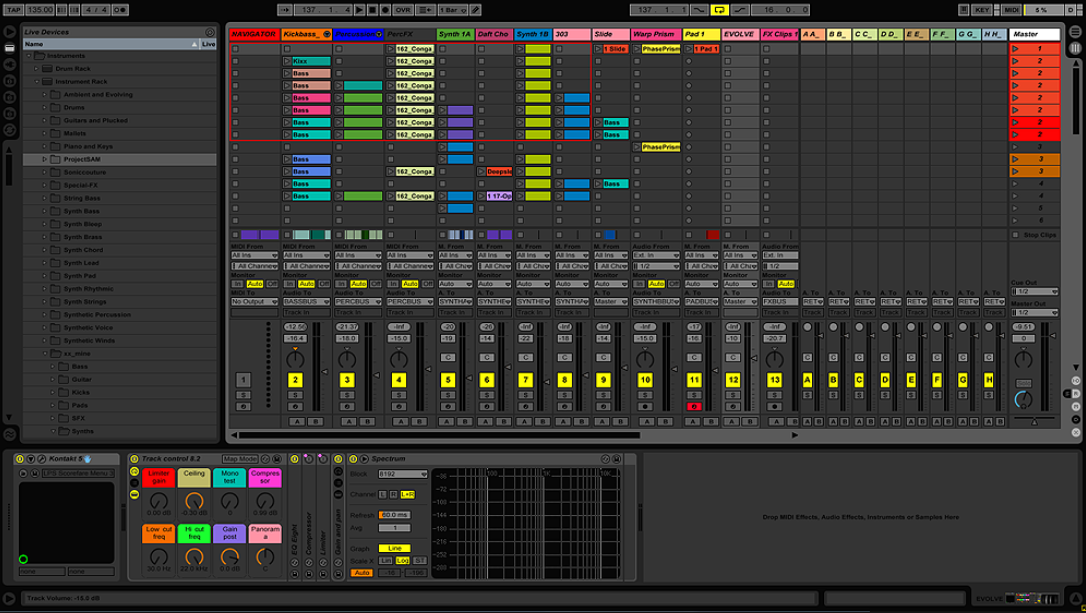Screen dimensions: 1086x613
Task: Open the Block size dropdown in Spectrum
Action: pos(402,474)
